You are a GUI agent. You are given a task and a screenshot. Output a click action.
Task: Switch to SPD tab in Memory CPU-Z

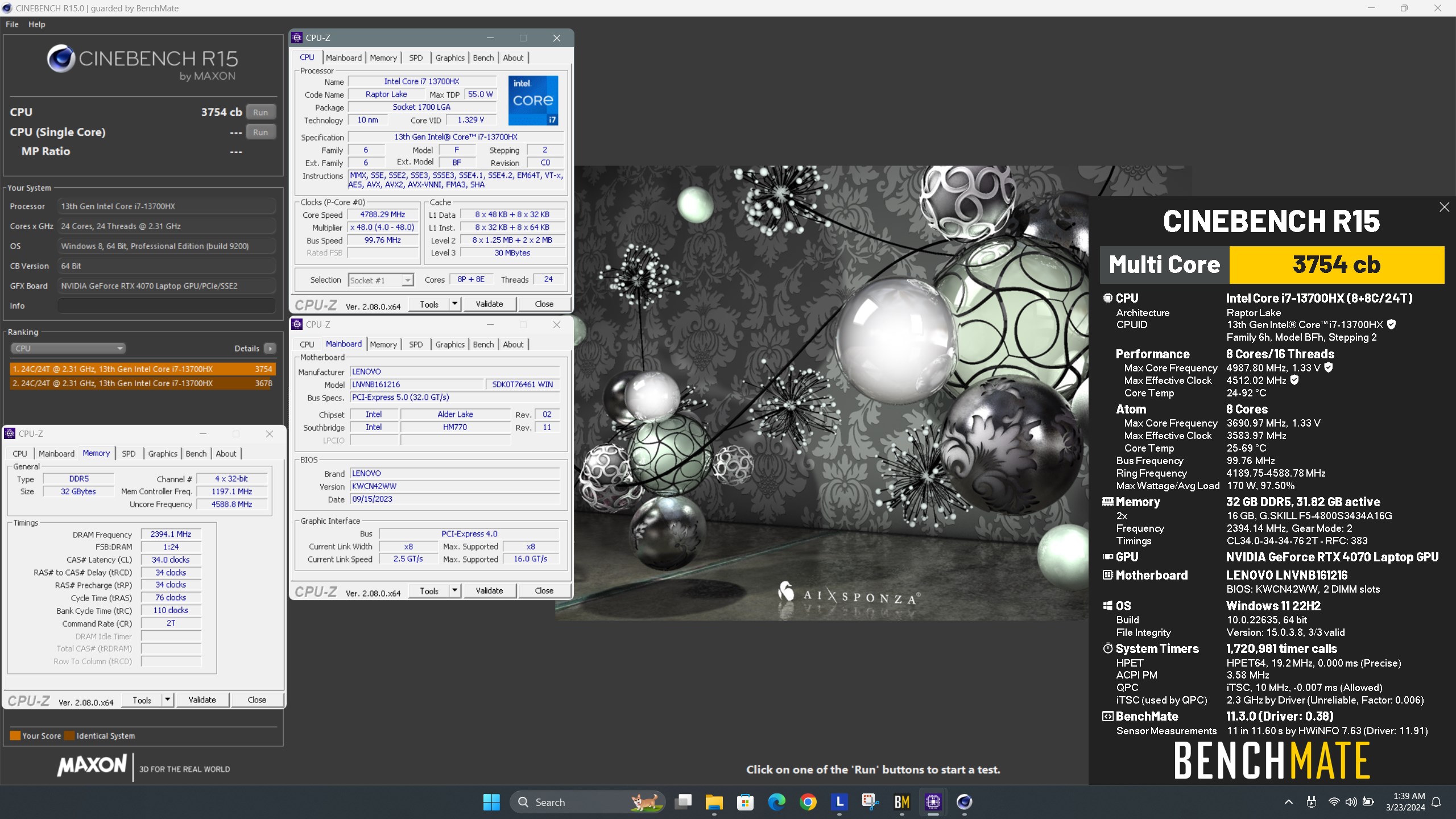click(129, 454)
